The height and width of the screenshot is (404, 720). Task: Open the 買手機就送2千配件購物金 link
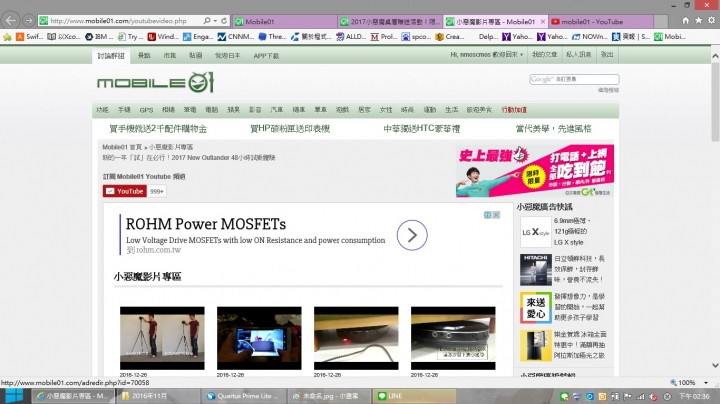coord(158,129)
